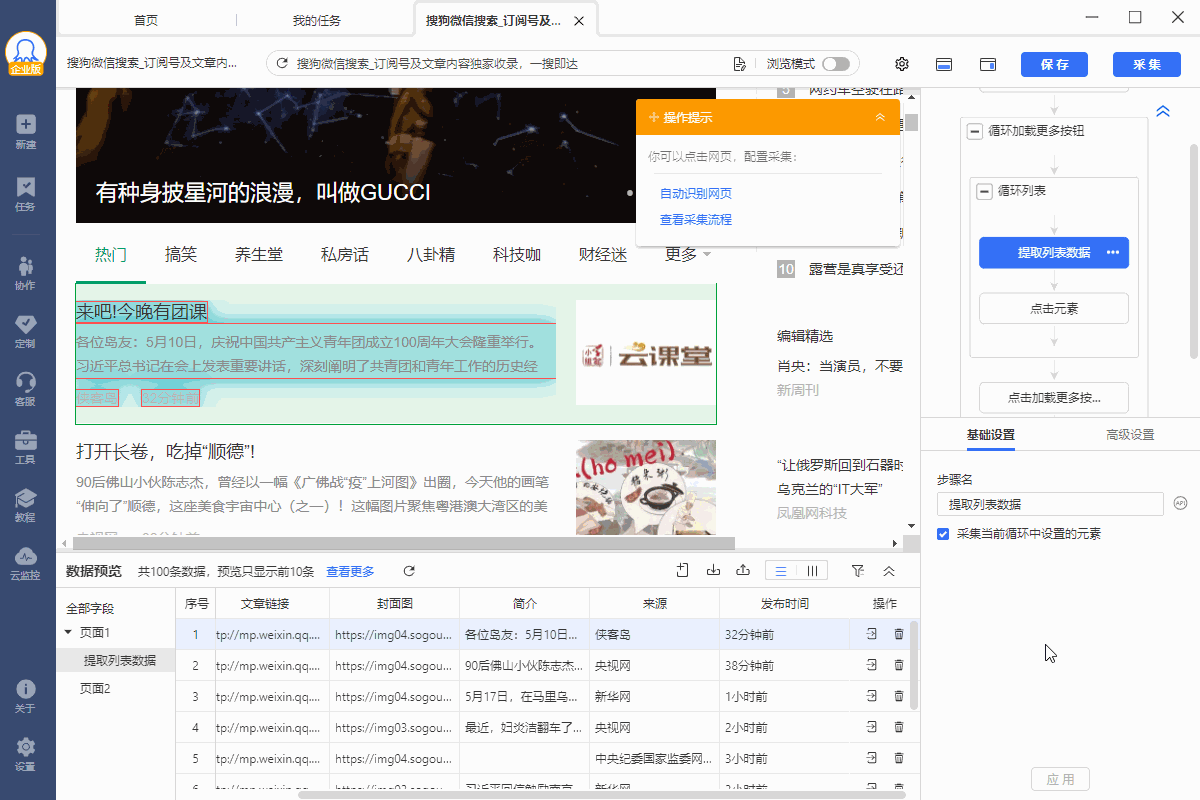Open the options menu on 提取列表数据
The height and width of the screenshot is (800, 1200).
pos(1113,253)
